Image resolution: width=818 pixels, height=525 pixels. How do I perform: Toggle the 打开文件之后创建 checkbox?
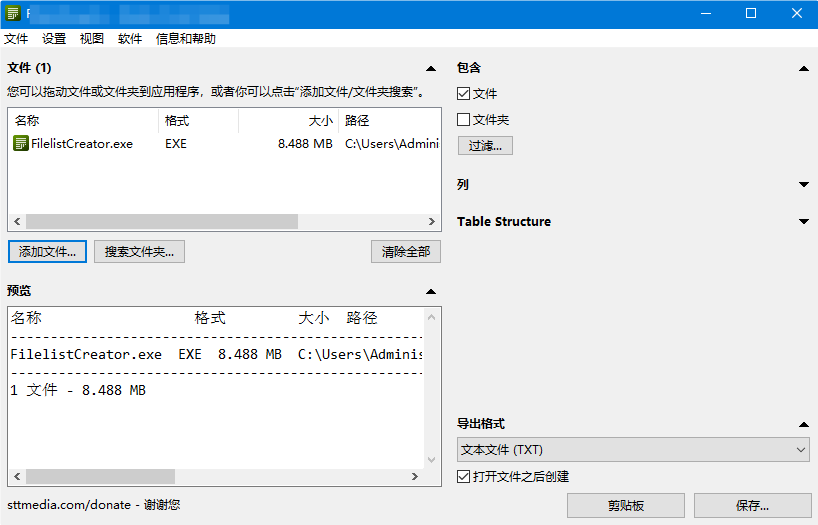tap(463, 476)
